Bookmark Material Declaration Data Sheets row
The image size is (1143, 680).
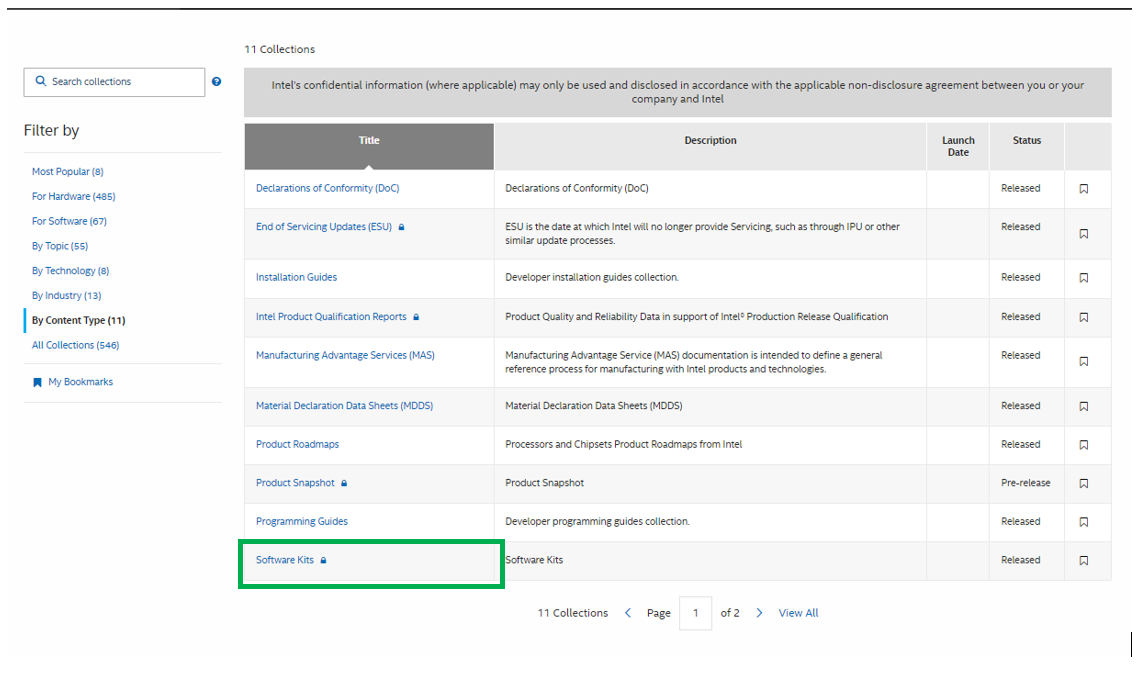[1084, 406]
